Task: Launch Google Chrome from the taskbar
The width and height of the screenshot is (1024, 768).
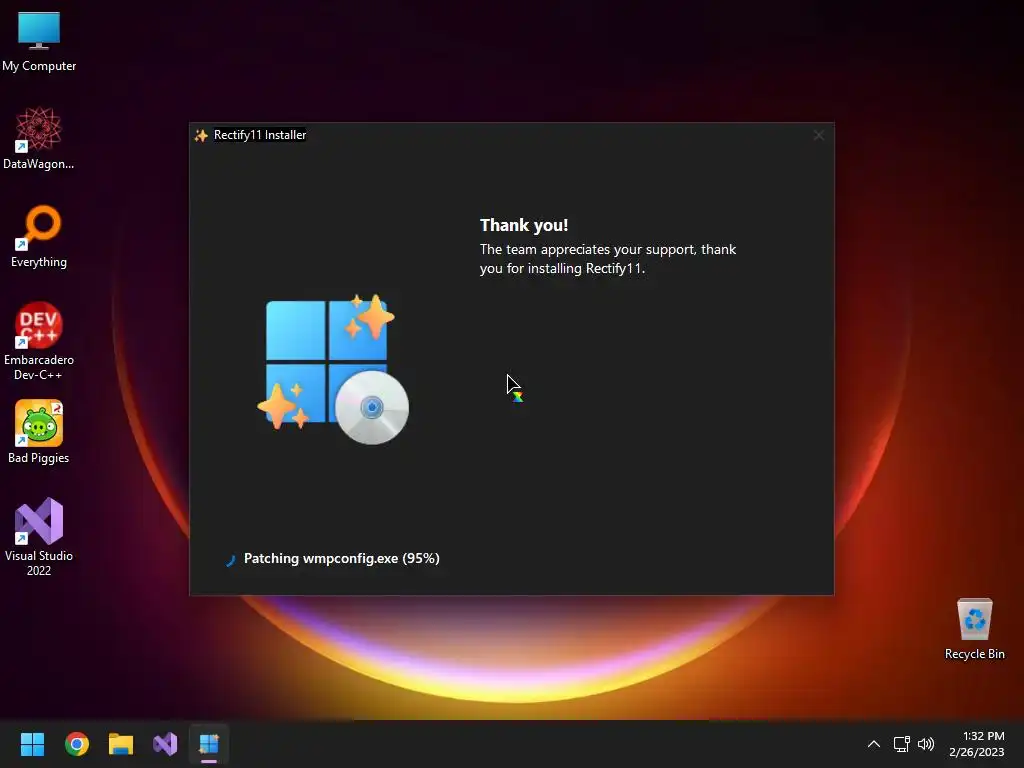Action: point(76,744)
